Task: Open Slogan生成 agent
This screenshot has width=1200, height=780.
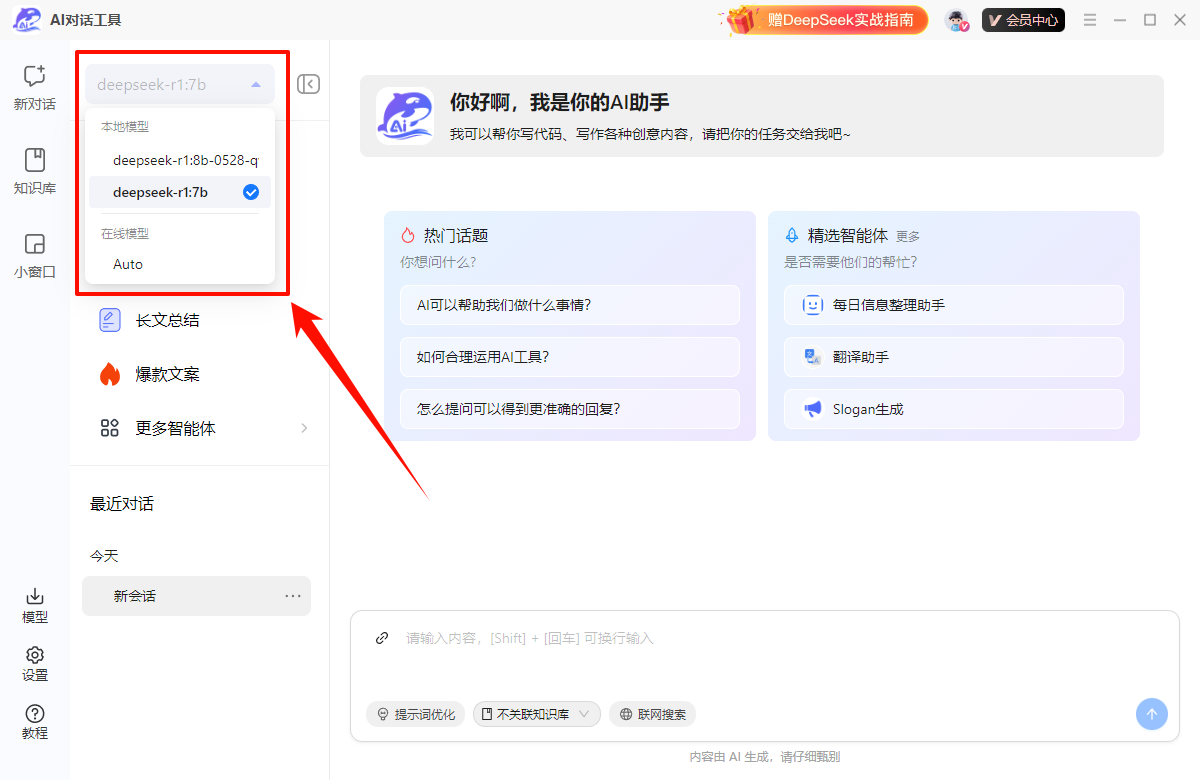Action: (954, 409)
